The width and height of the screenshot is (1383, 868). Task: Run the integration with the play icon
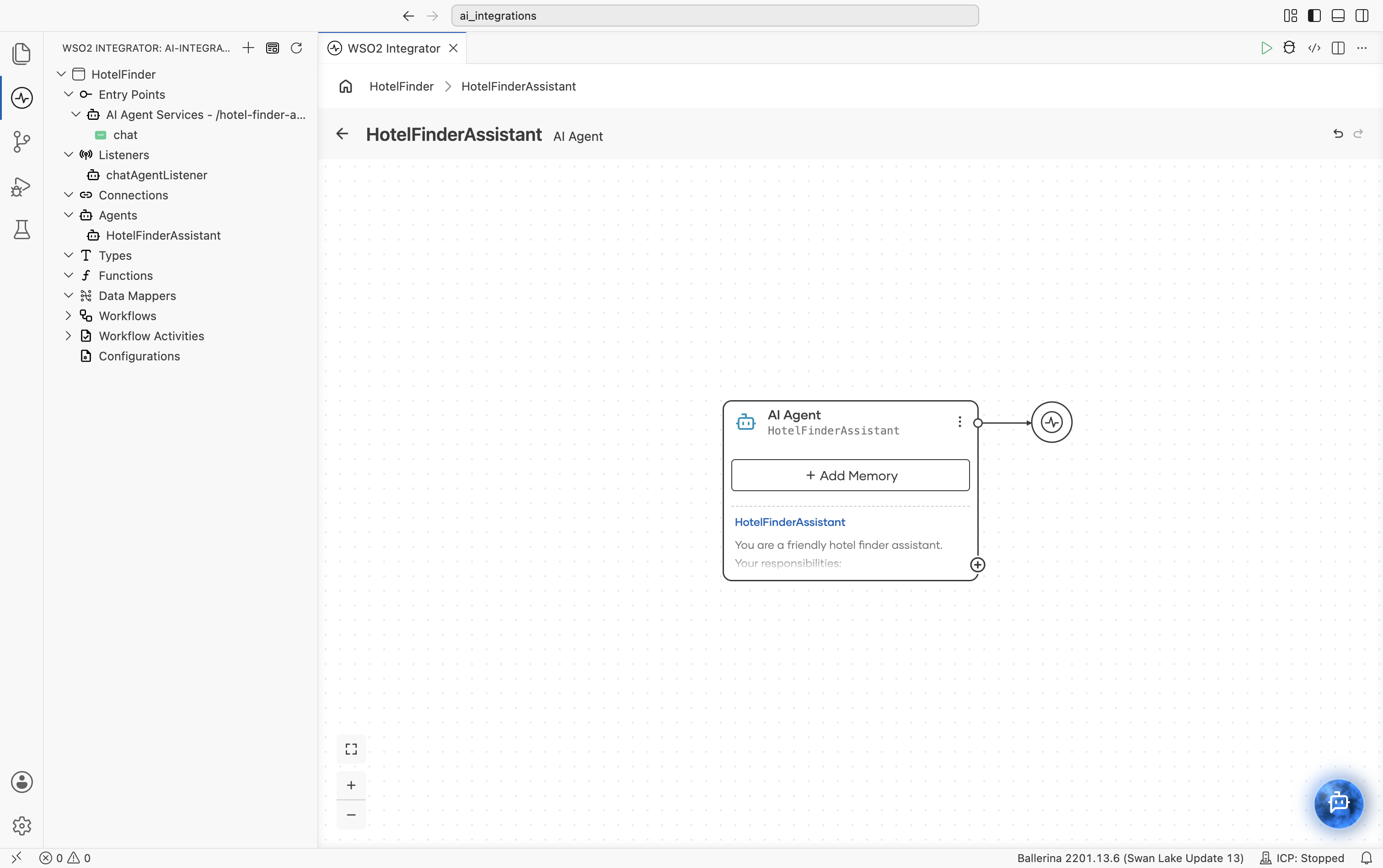[x=1266, y=48]
